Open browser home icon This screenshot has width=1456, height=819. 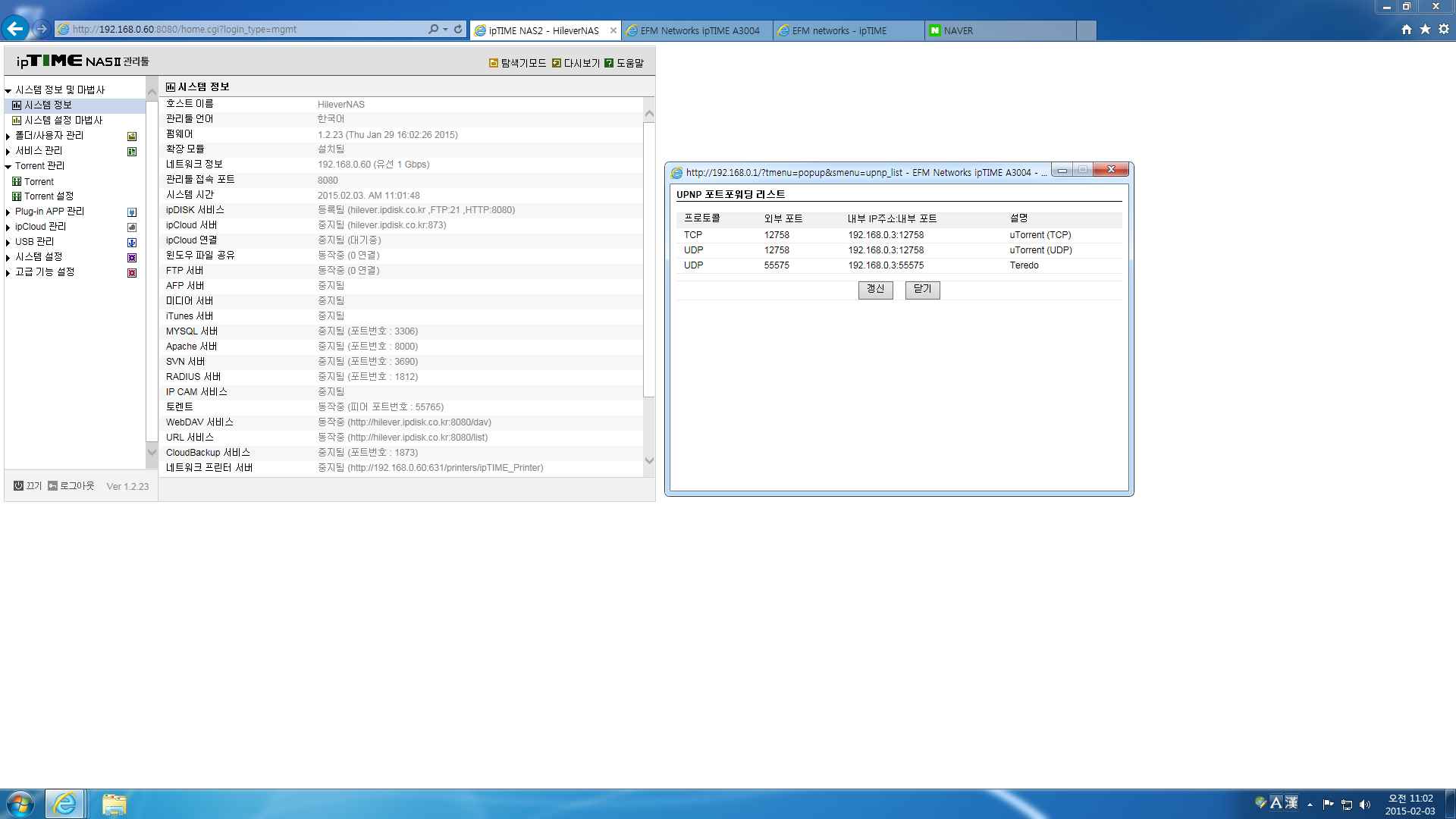point(1407,30)
